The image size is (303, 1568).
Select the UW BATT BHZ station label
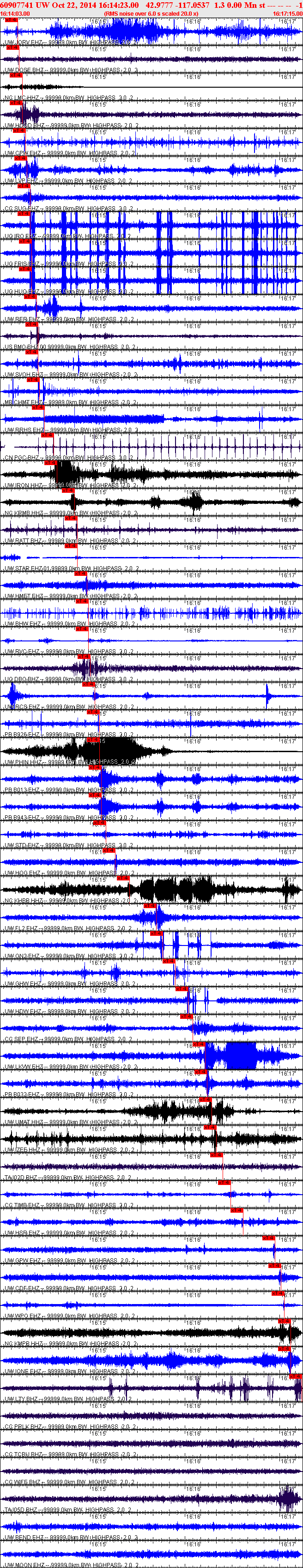click(x=70, y=540)
